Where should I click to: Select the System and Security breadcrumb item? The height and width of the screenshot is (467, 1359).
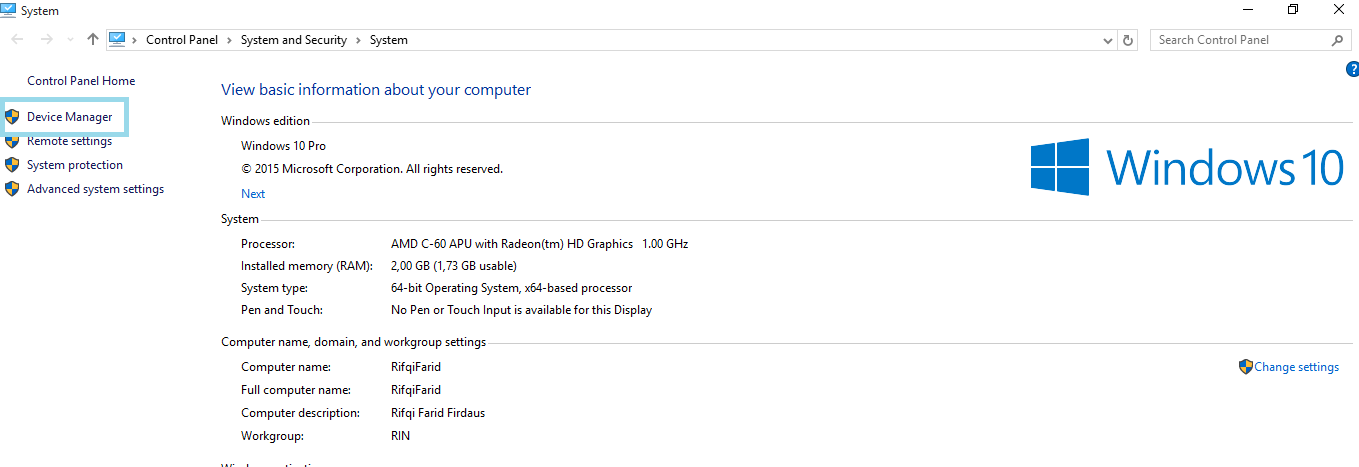point(294,40)
